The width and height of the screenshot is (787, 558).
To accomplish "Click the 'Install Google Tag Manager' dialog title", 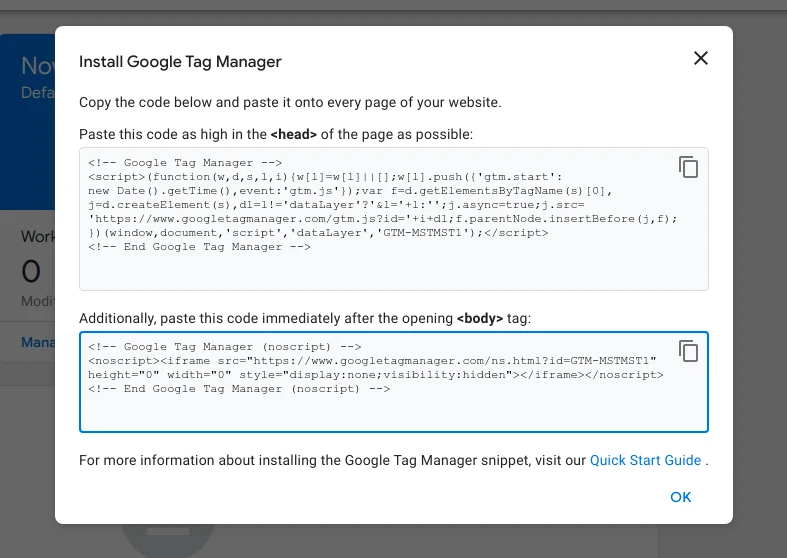I will [x=180, y=62].
